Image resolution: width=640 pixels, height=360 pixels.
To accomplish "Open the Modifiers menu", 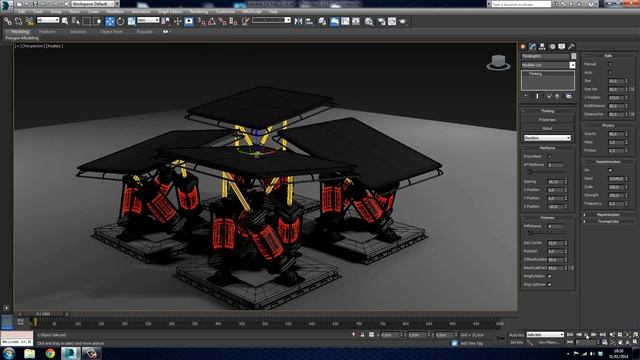I will [x=115, y=12].
